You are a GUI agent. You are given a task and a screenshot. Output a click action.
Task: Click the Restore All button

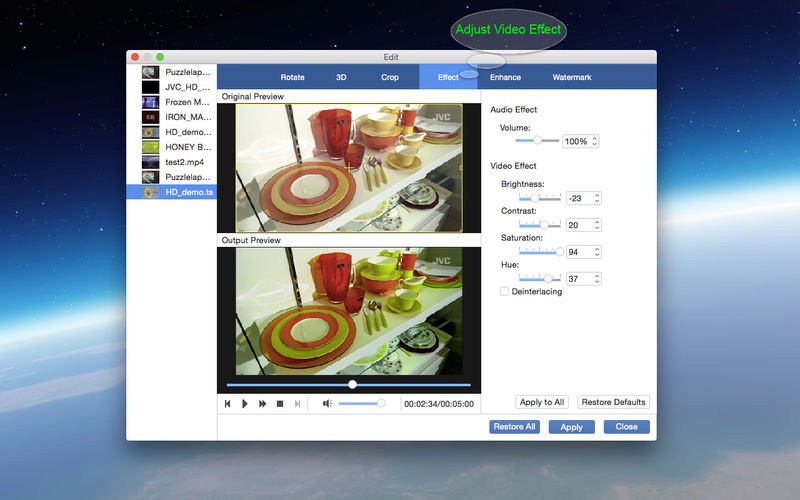pyautogui.click(x=514, y=427)
